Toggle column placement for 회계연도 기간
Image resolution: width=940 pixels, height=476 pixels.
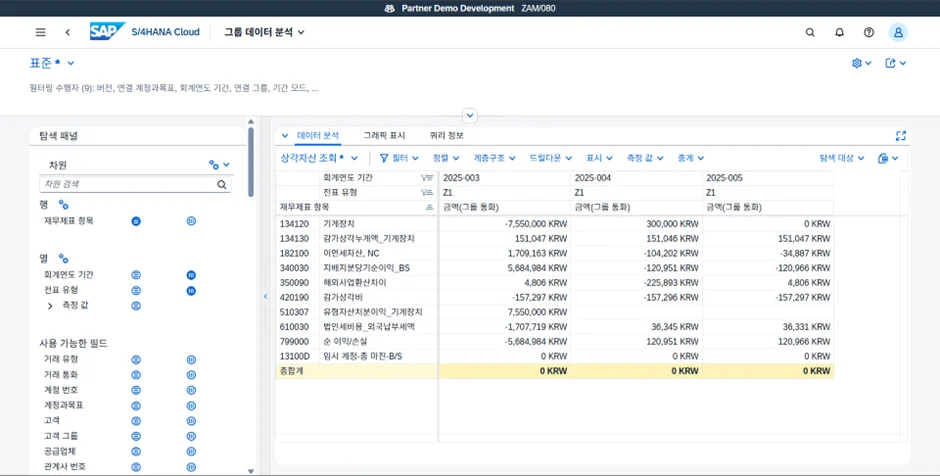tap(190, 274)
